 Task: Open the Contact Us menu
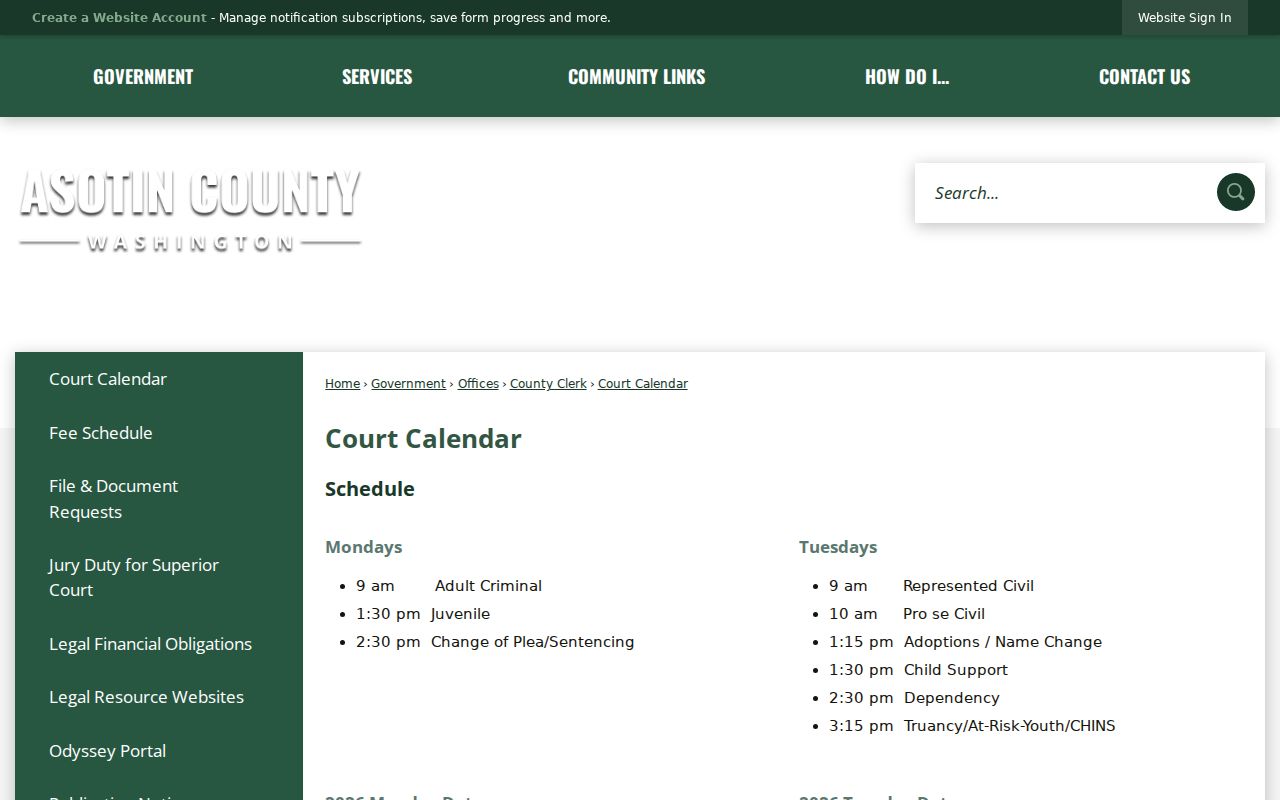(x=1144, y=76)
